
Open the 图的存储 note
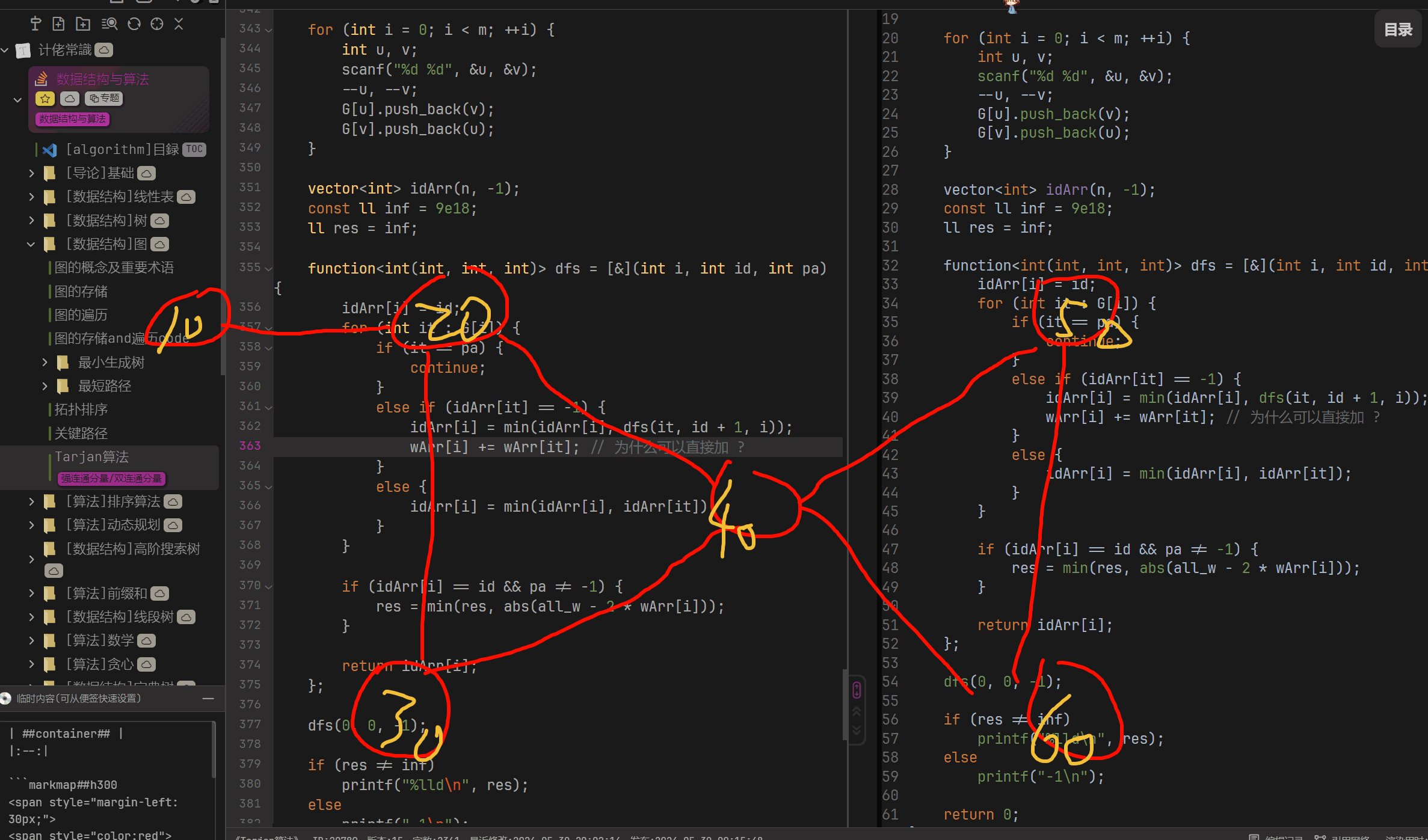[x=81, y=292]
